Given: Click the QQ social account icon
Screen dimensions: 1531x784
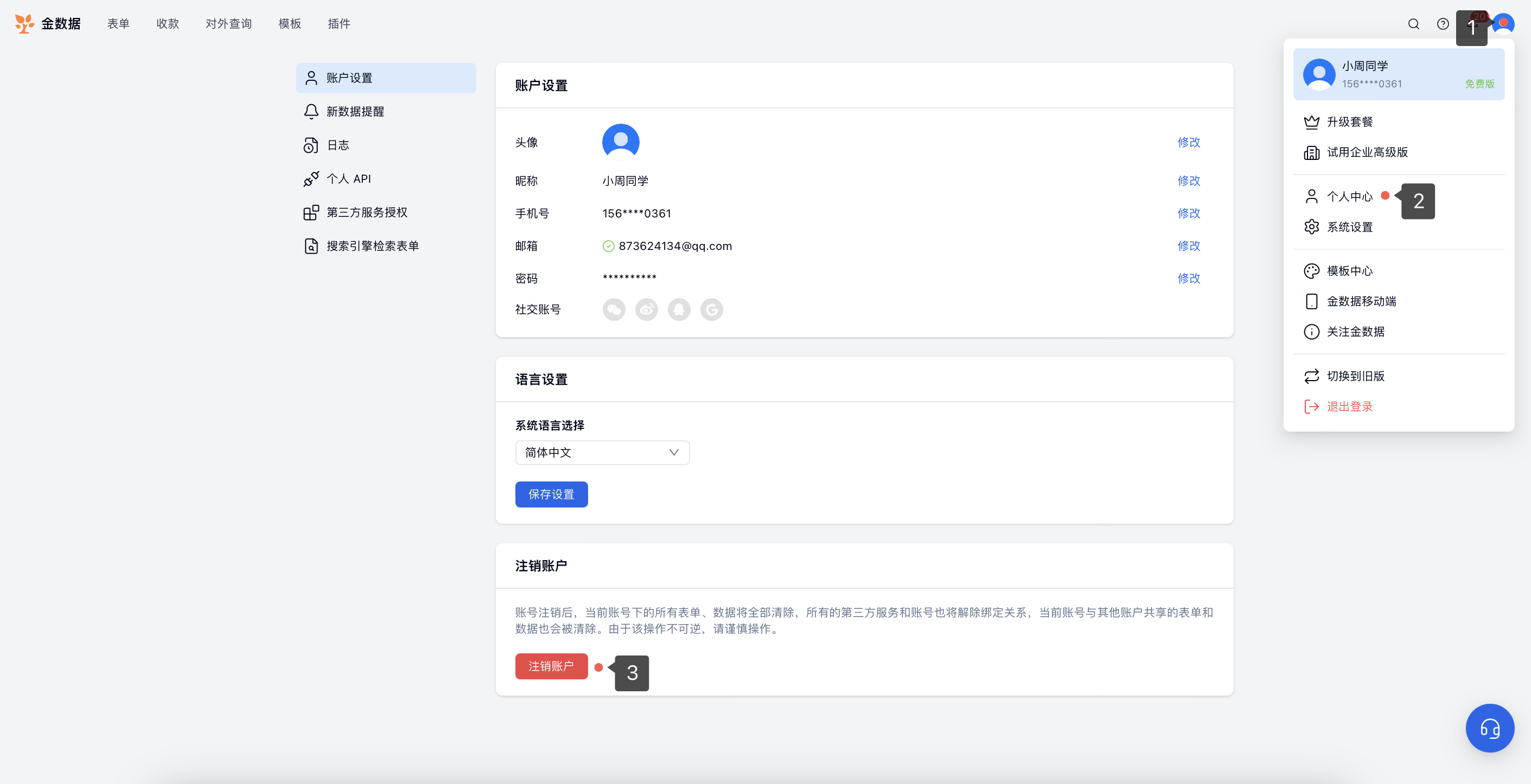Looking at the screenshot, I should [x=679, y=310].
